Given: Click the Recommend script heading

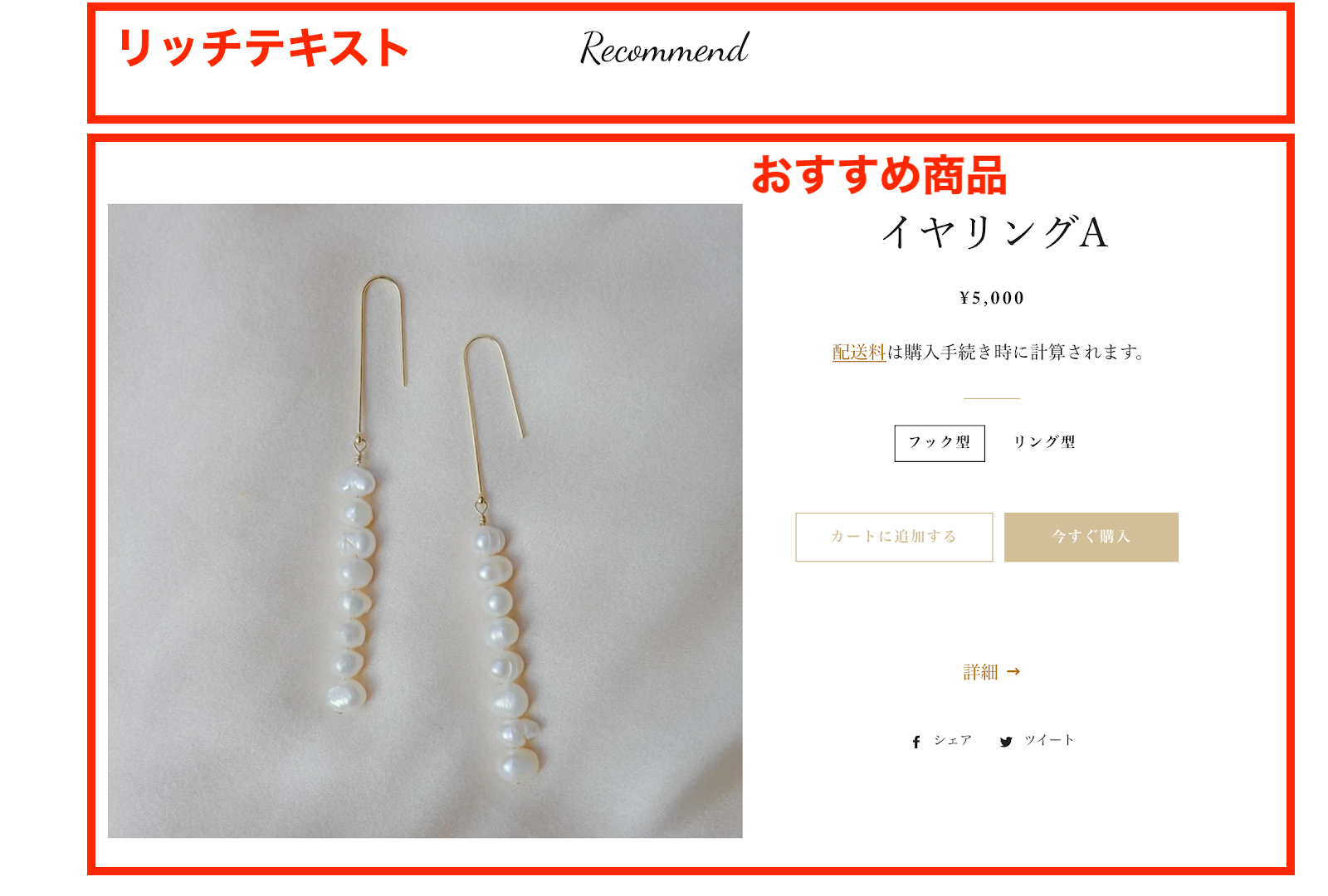Looking at the screenshot, I should pyautogui.click(x=664, y=48).
